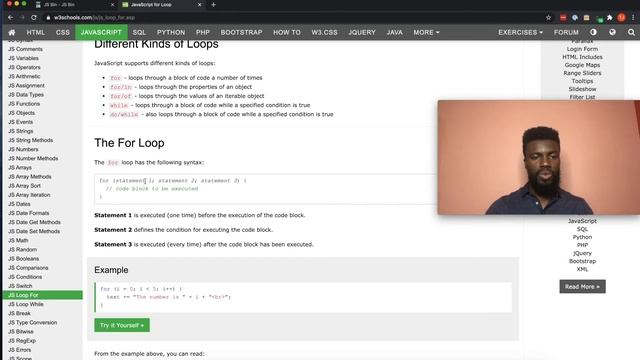
Task: Select JS Loop For in the sidebar
Action: pyautogui.click(x=42, y=295)
